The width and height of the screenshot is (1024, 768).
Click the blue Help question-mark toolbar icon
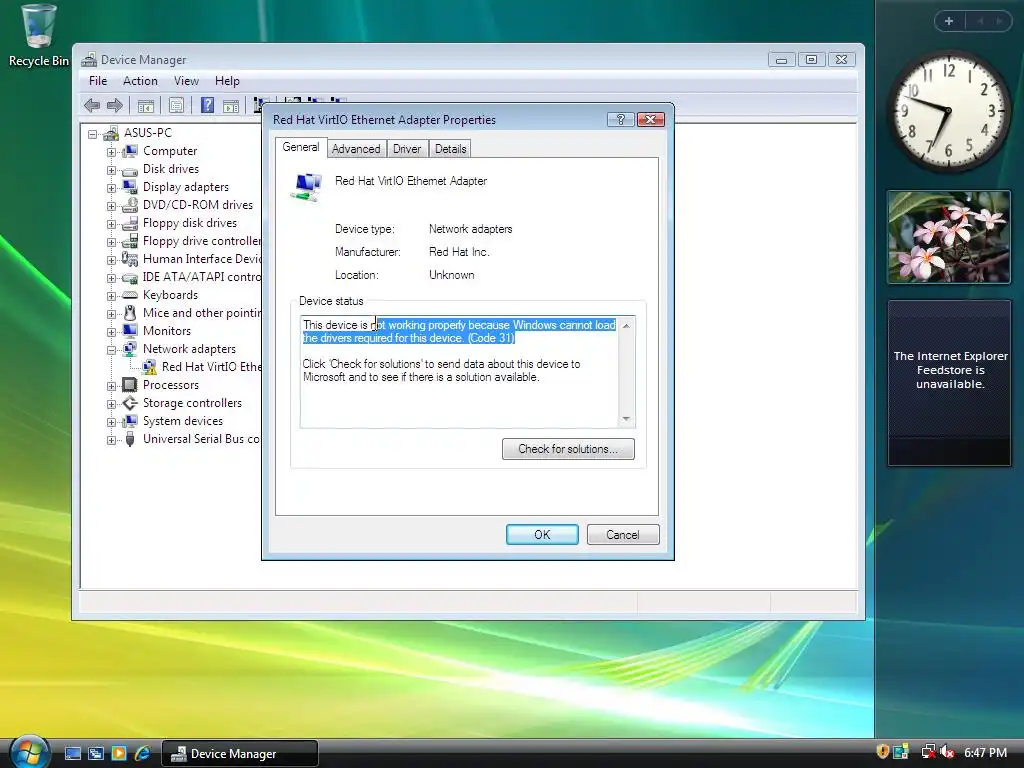click(x=208, y=105)
